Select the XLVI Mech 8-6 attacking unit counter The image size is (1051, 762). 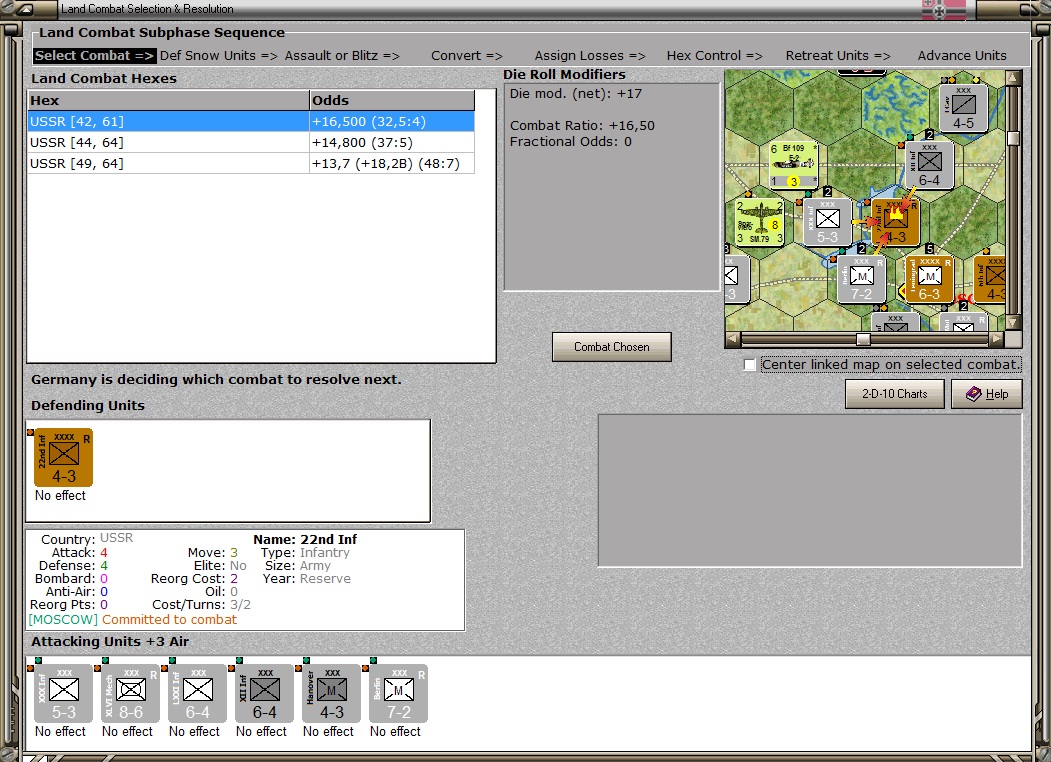pyautogui.click(x=131, y=694)
